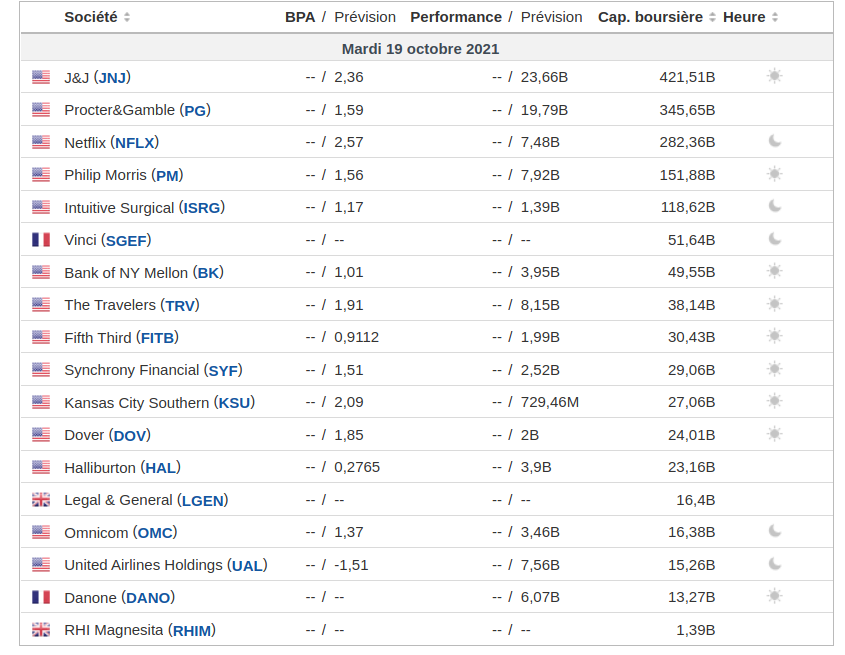
Task: Click the moon icon in the Intuitive Surgical row
Action: 774,206
